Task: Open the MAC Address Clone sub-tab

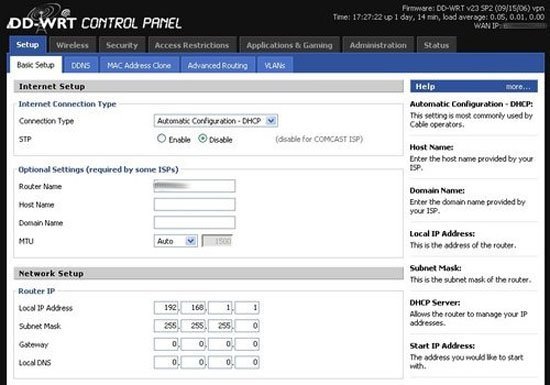Action: click(139, 65)
